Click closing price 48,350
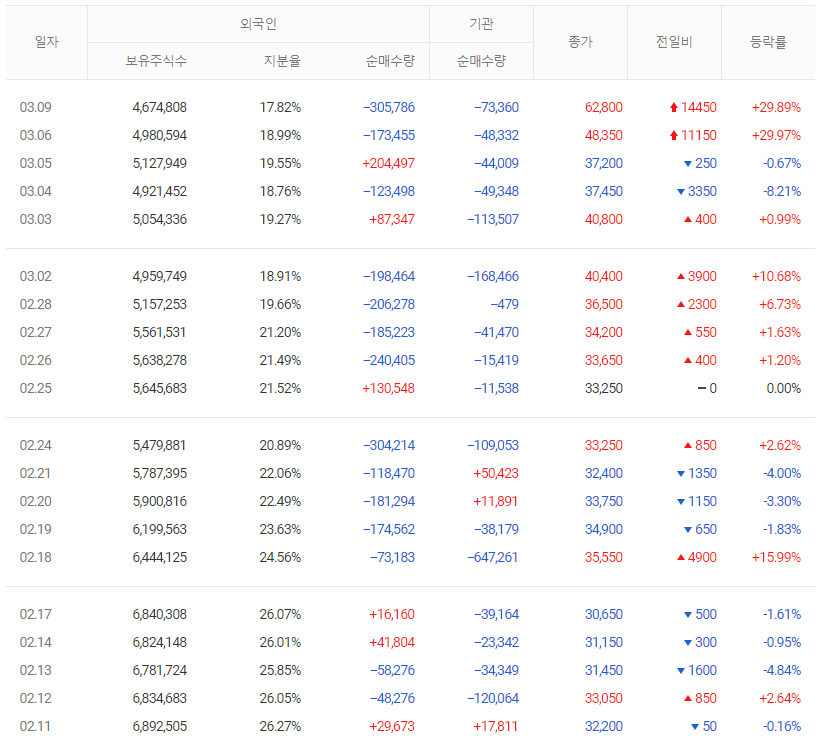824x751 pixels. (604, 136)
